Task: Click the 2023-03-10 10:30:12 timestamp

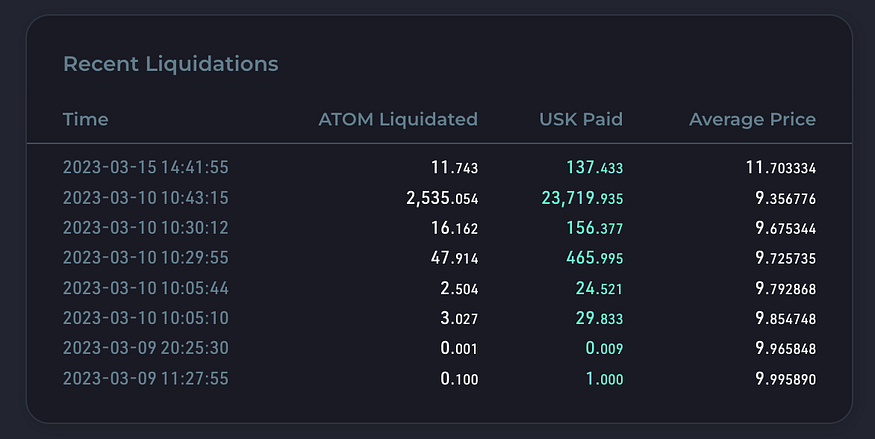Action: coord(146,228)
